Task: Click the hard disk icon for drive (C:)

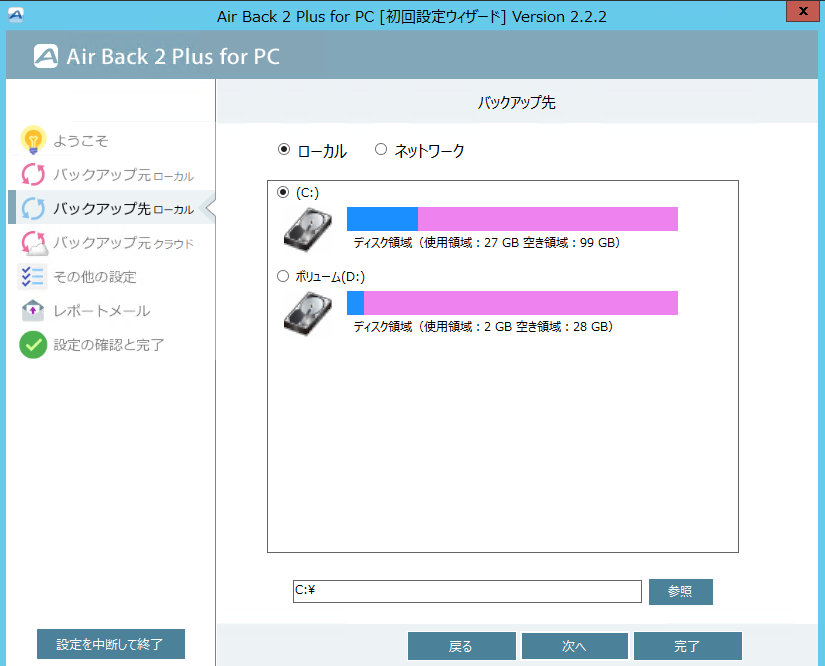Action: [308, 229]
